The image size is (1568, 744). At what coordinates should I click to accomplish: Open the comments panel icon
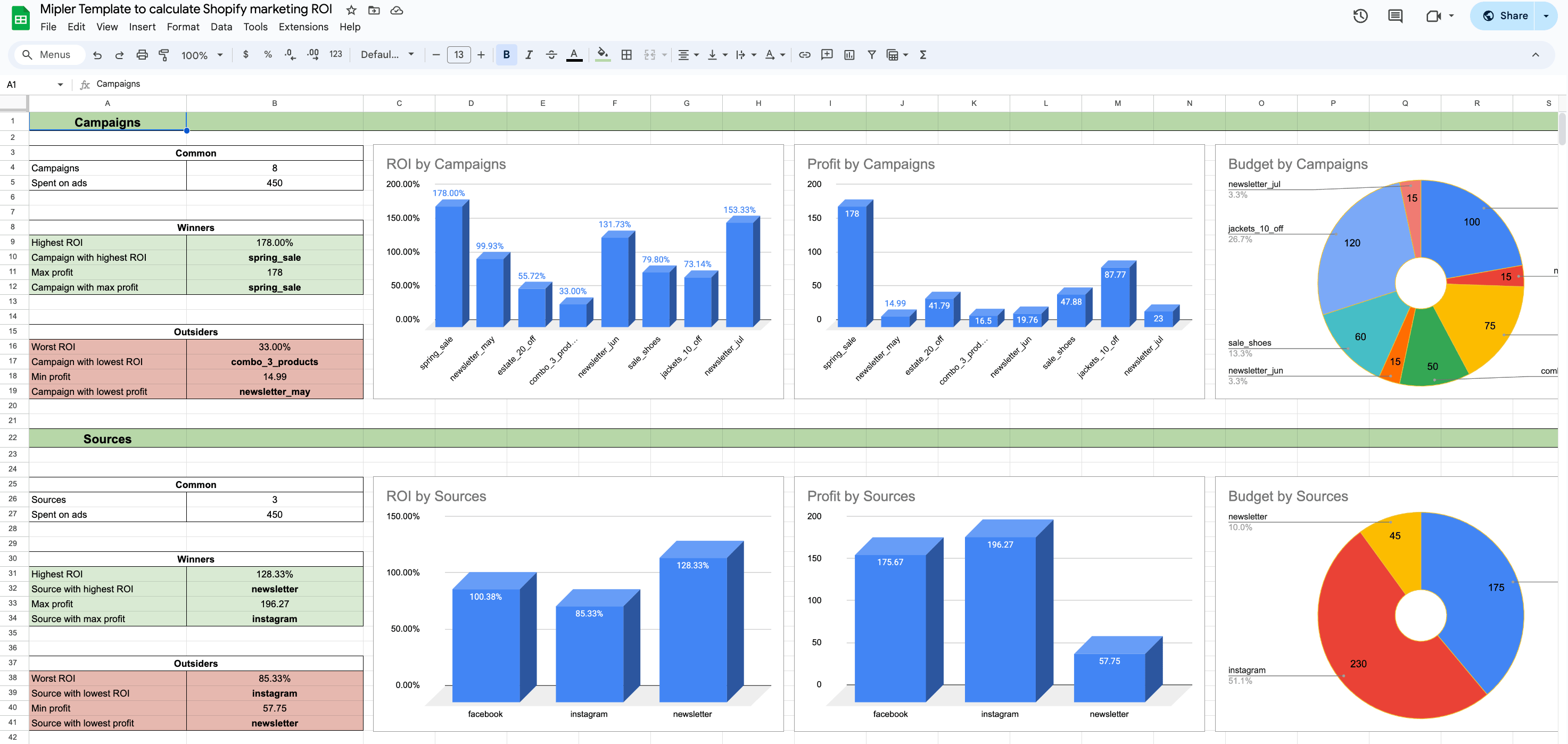1395,16
